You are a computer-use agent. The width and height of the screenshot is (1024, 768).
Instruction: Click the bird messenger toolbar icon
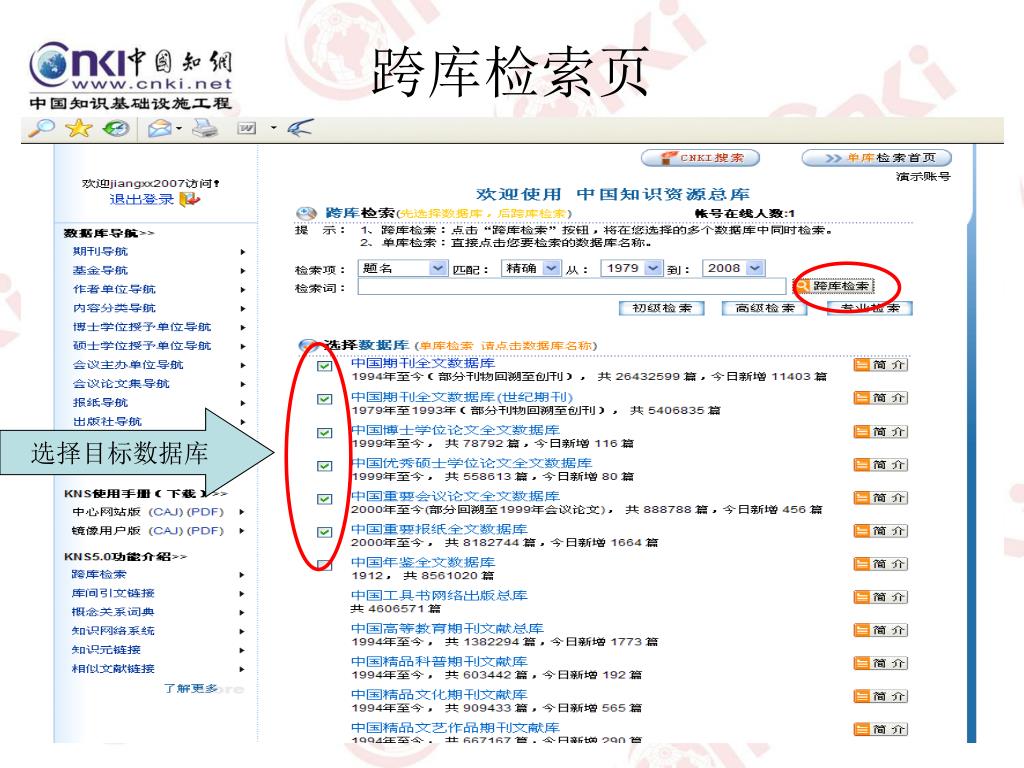(x=300, y=128)
